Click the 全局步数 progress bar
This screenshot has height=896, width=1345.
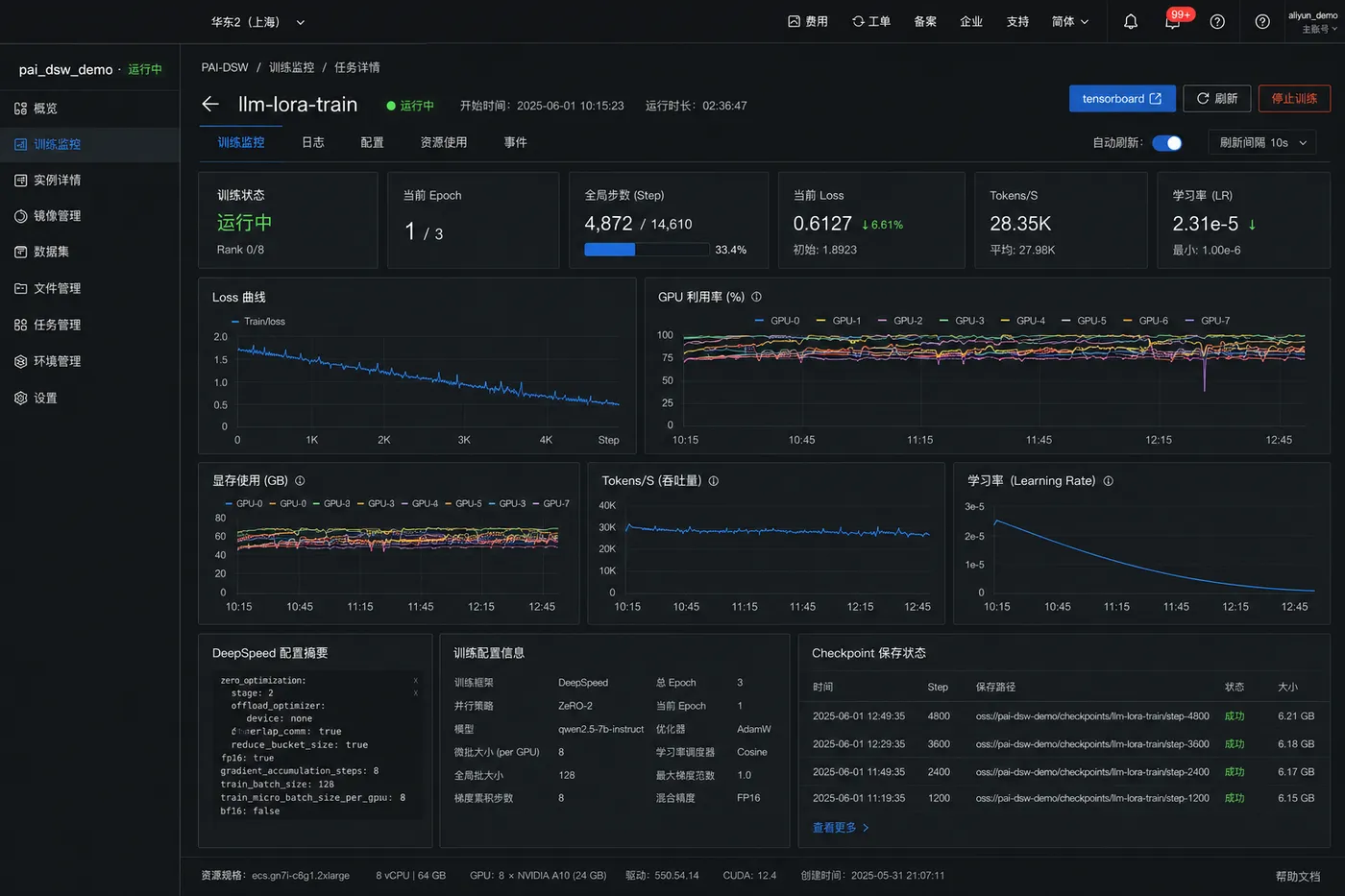[x=647, y=250]
